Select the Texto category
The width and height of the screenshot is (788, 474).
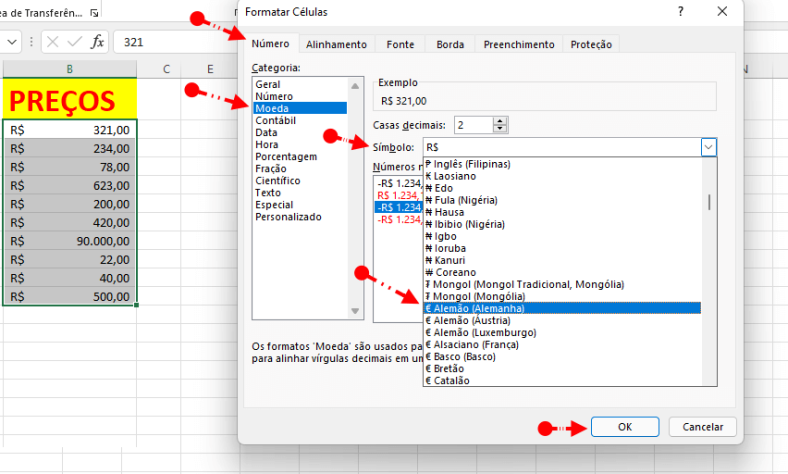tap(300, 193)
